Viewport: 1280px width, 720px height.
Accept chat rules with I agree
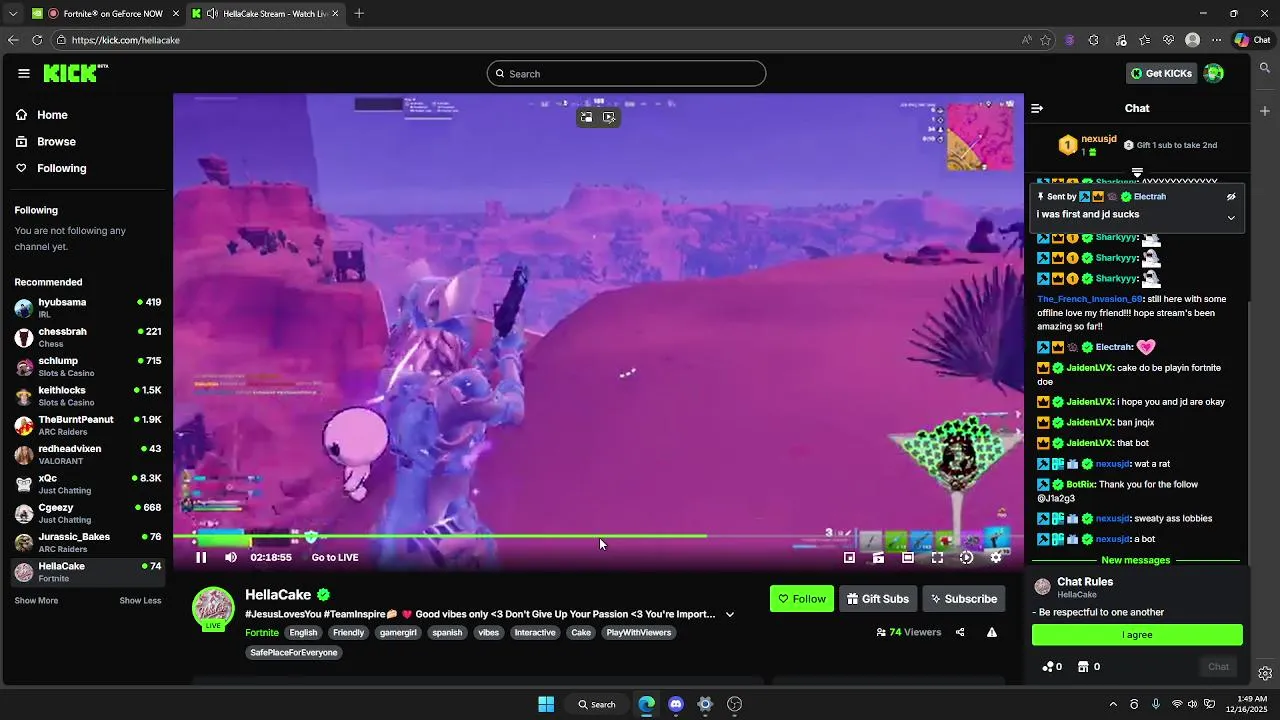[1137, 635]
